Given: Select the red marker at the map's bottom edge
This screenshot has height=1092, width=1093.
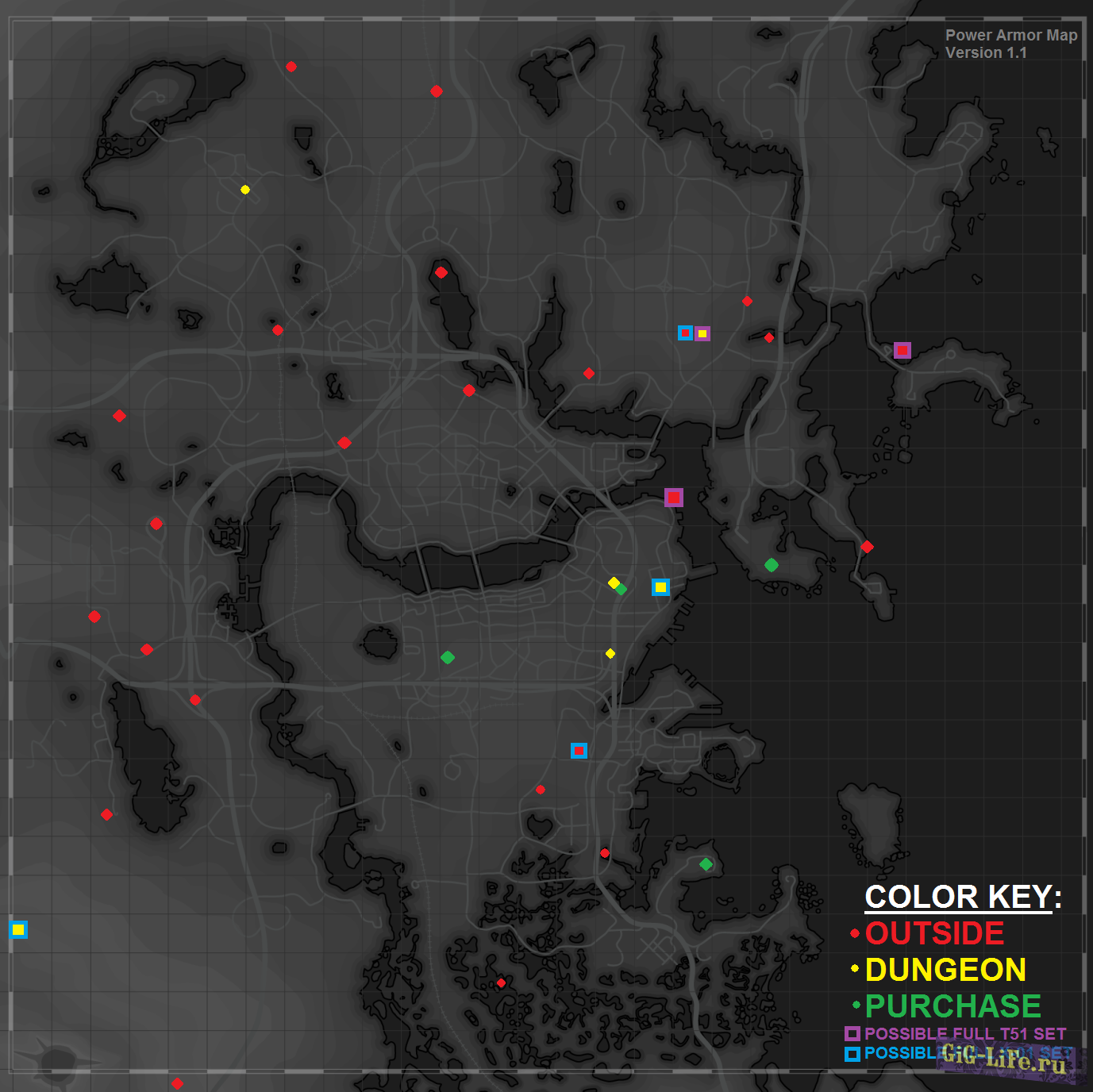Looking at the screenshot, I should (177, 1083).
